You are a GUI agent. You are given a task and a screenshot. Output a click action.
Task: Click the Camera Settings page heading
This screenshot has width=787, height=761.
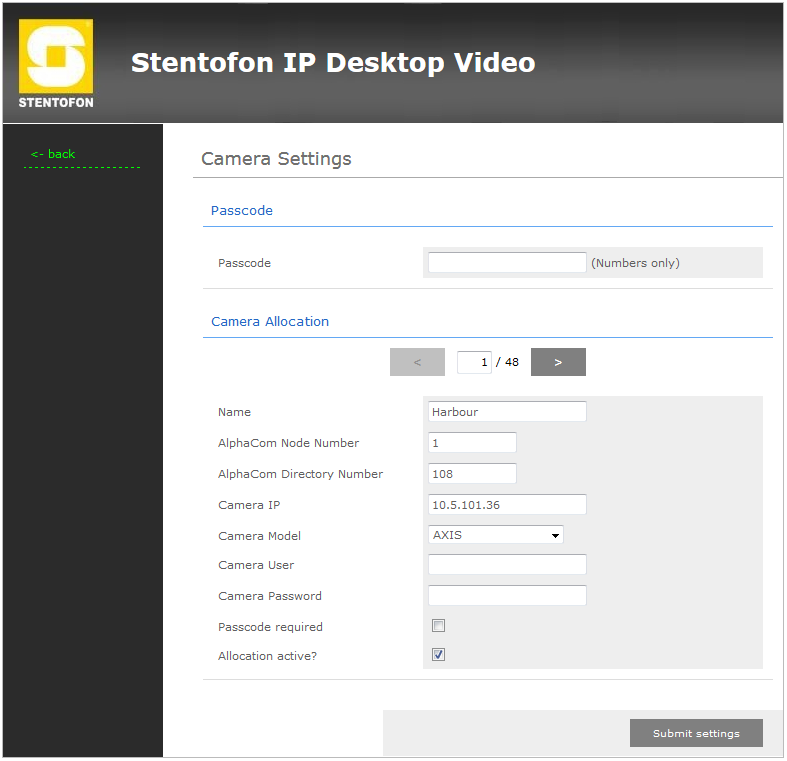276,159
